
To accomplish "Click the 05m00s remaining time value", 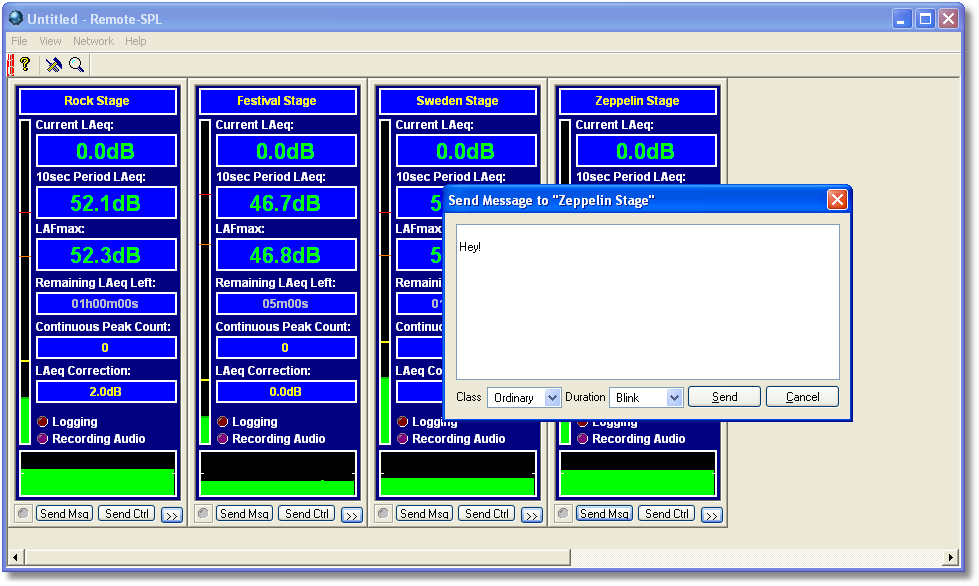I will pyautogui.click(x=286, y=304).
